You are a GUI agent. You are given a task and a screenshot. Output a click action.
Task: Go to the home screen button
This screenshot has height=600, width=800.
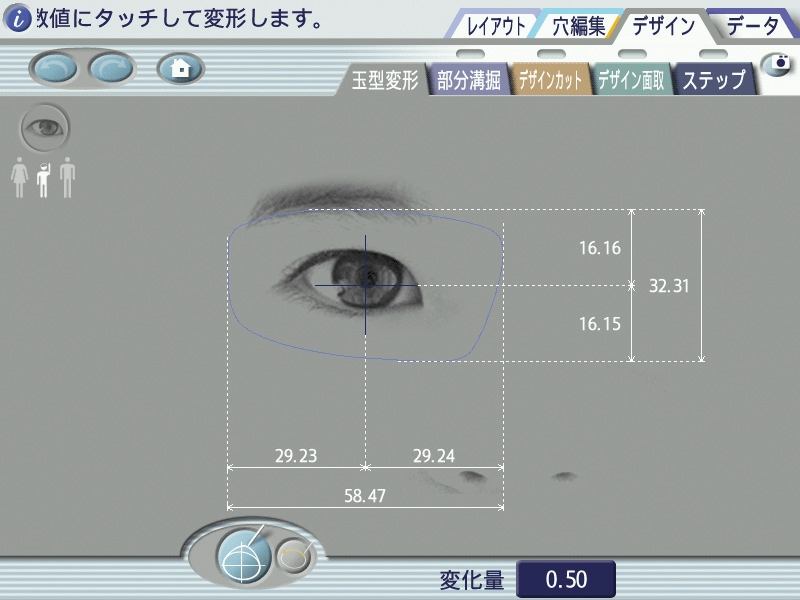coord(181,68)
